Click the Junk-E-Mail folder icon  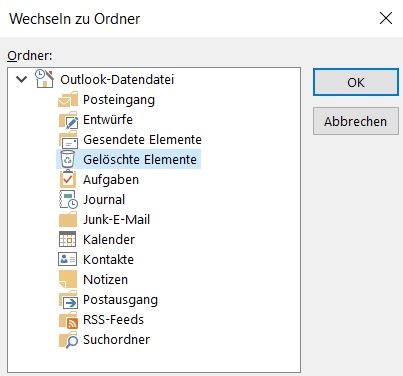68,219
